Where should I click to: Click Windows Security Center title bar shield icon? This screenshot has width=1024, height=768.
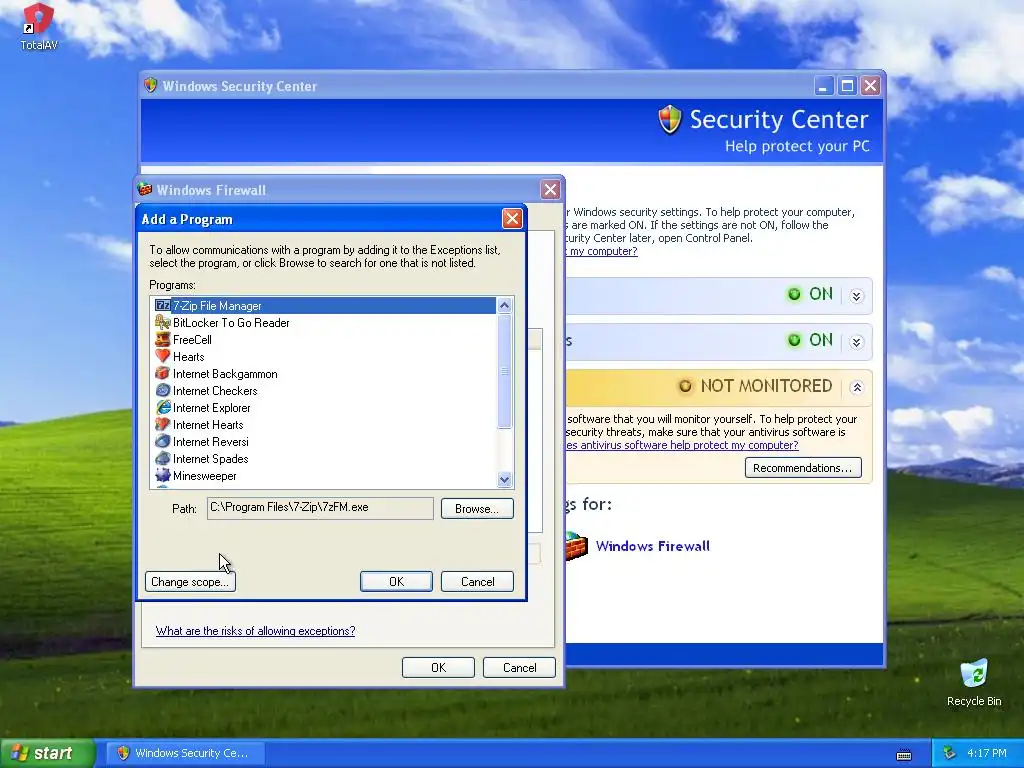click(x=151, y=86)
